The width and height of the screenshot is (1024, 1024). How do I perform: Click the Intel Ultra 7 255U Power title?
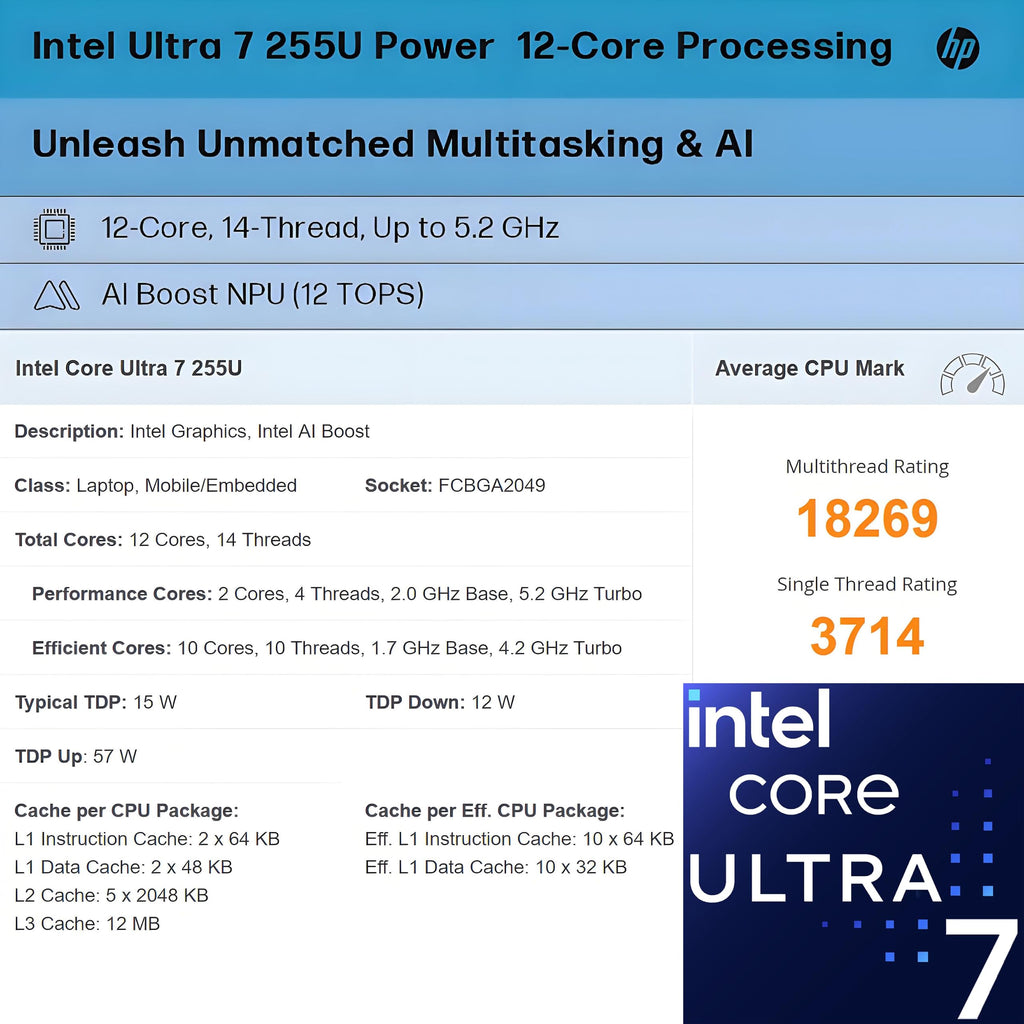pyautogui.click(x=263, y=47)
